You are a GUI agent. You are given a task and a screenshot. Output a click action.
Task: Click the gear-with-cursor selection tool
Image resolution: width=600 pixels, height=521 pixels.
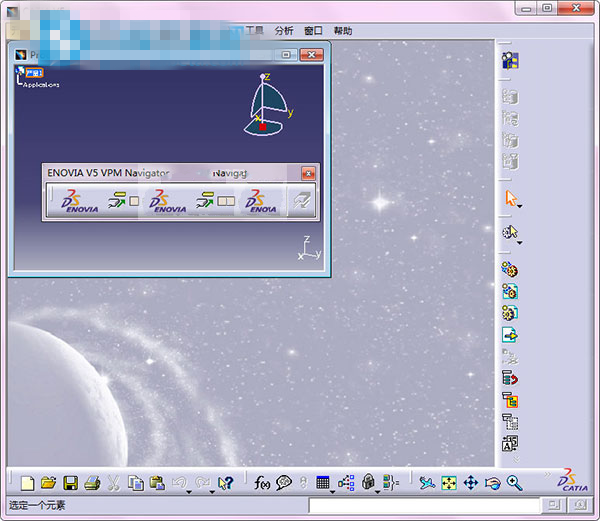(x=510, y=232)
